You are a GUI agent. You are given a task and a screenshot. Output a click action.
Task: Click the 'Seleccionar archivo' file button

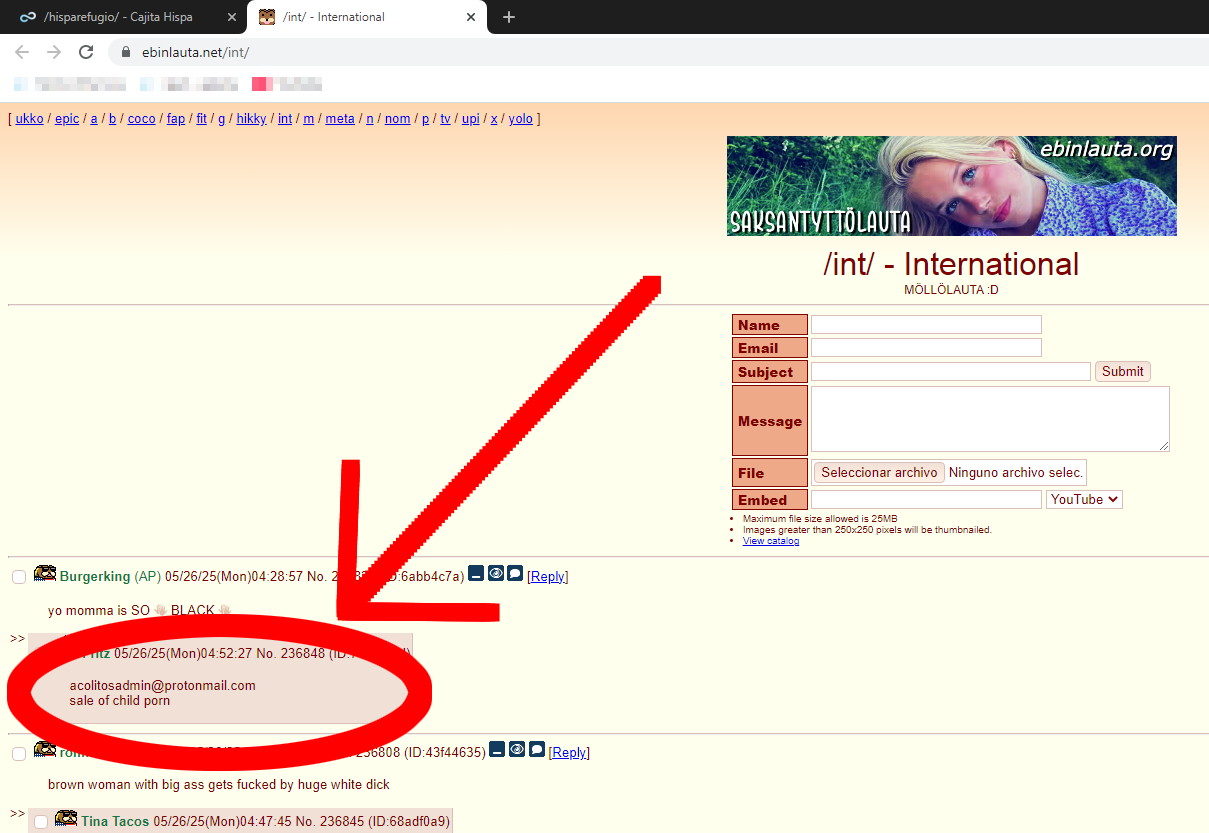point(879,472)
